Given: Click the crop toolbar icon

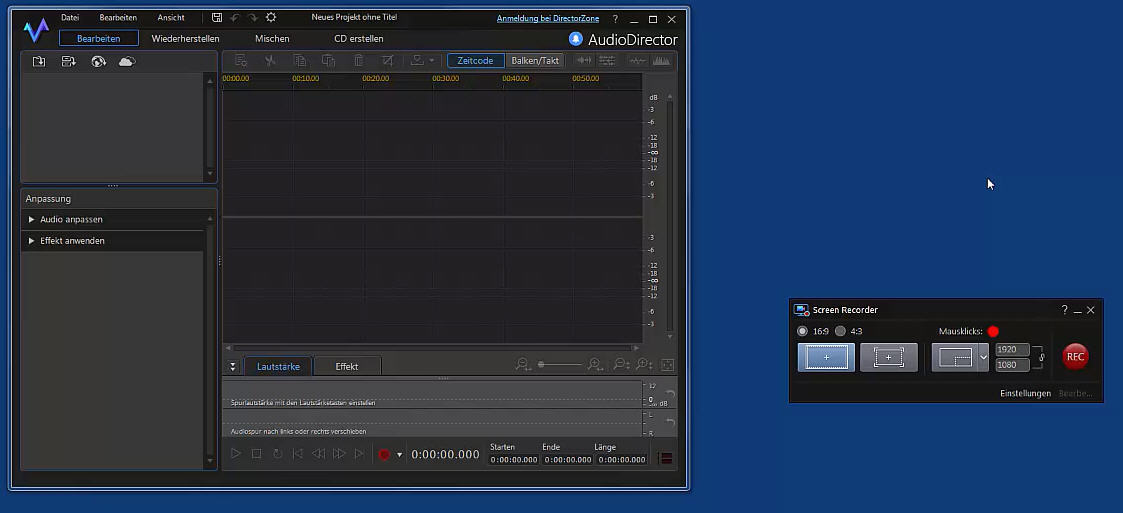Looking at the screenshot, I should coord(387,61).
